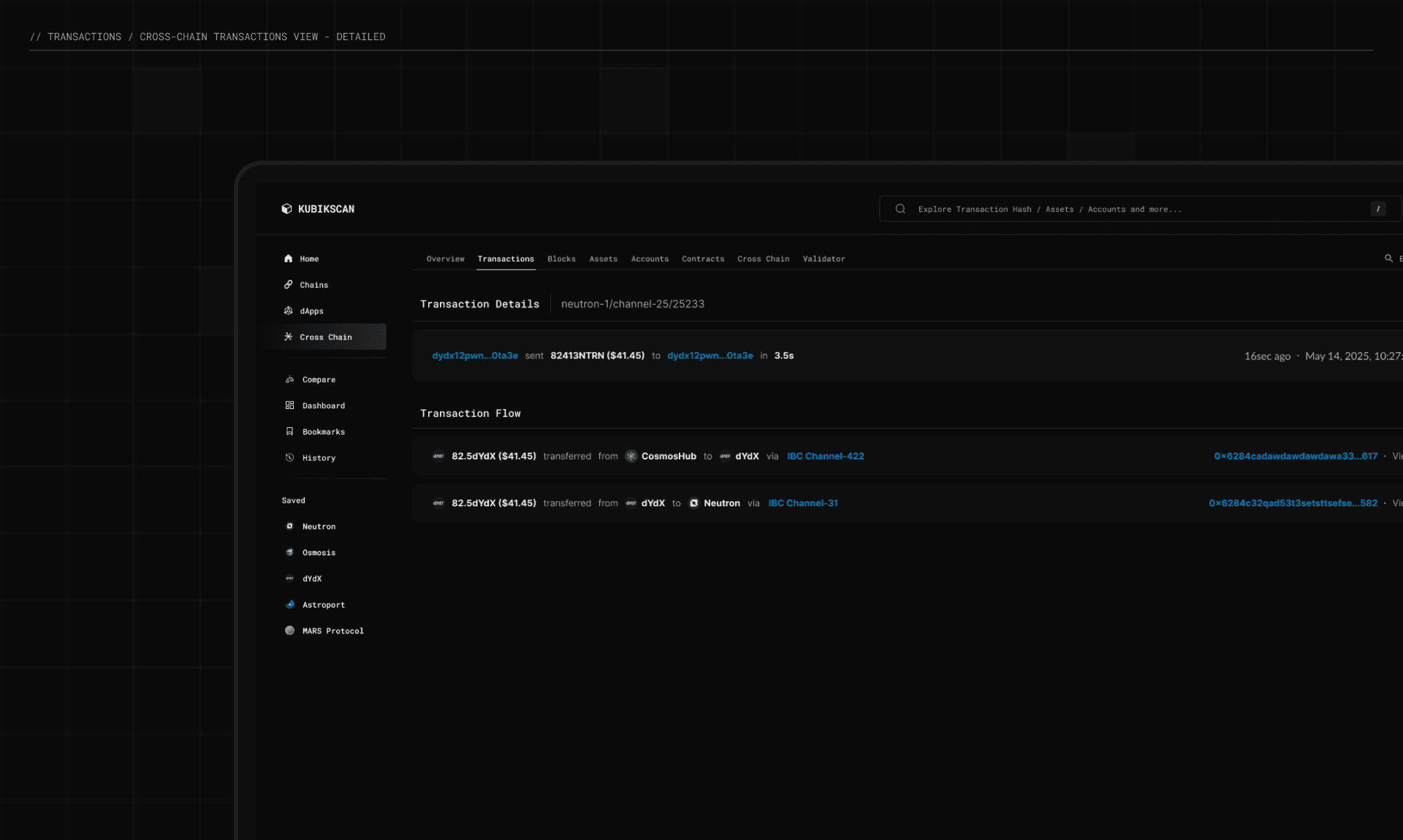Viewport: 1403px width, 840px height.
Task: Open the Dashboard sidebar icon
Action: (290, 405)
